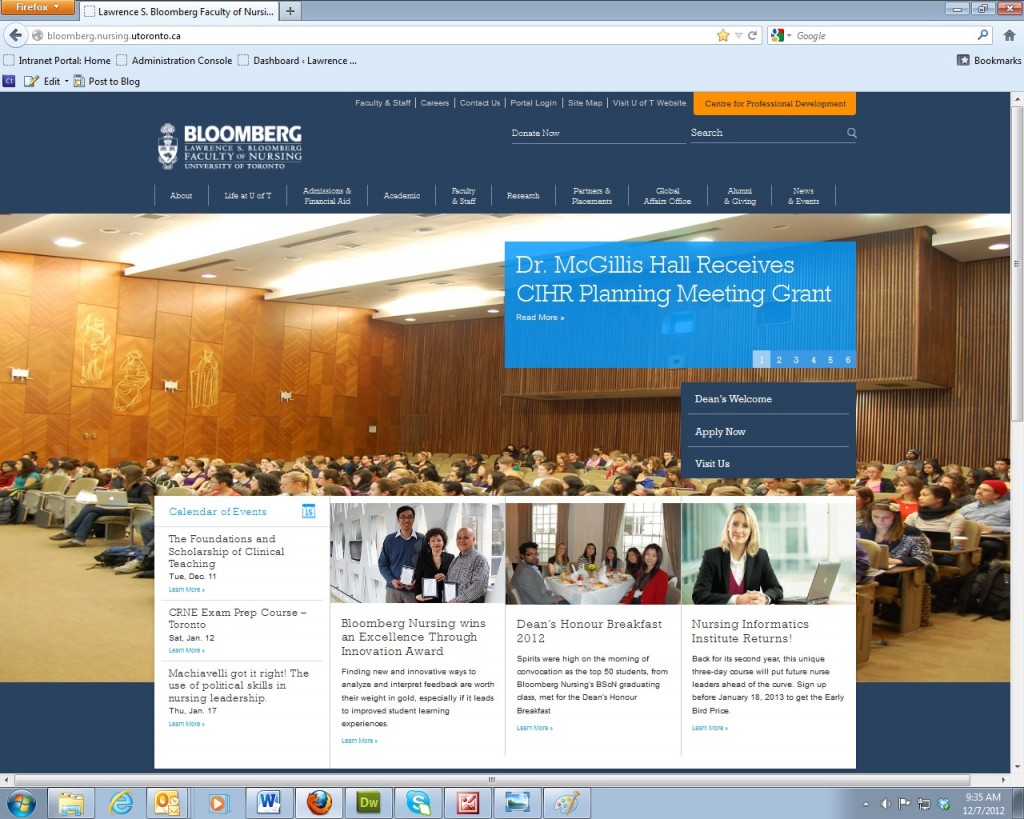Image resolution: width=1024 pixels, height=819 pixels.
Task: Click the horizontal scrollbar thumb
Action: tap(492, 780)
